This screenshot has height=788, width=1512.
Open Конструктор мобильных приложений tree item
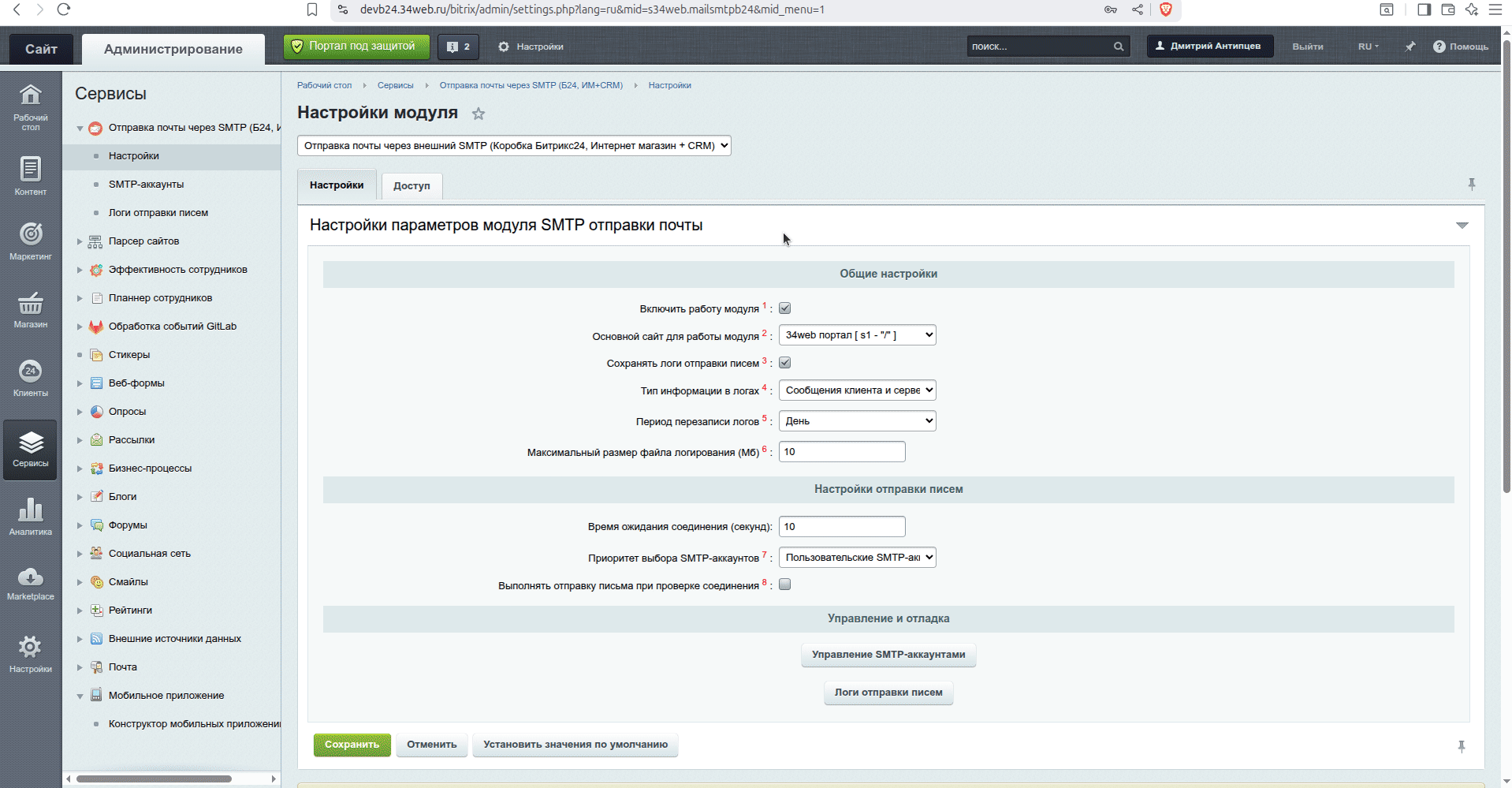195,724
